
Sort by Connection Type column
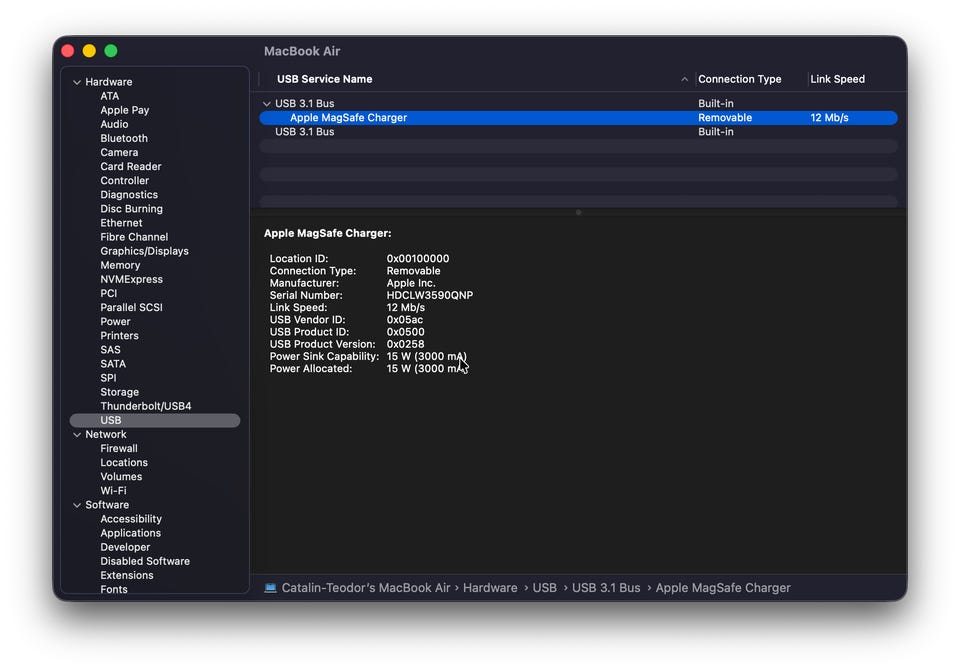[739, 79]
